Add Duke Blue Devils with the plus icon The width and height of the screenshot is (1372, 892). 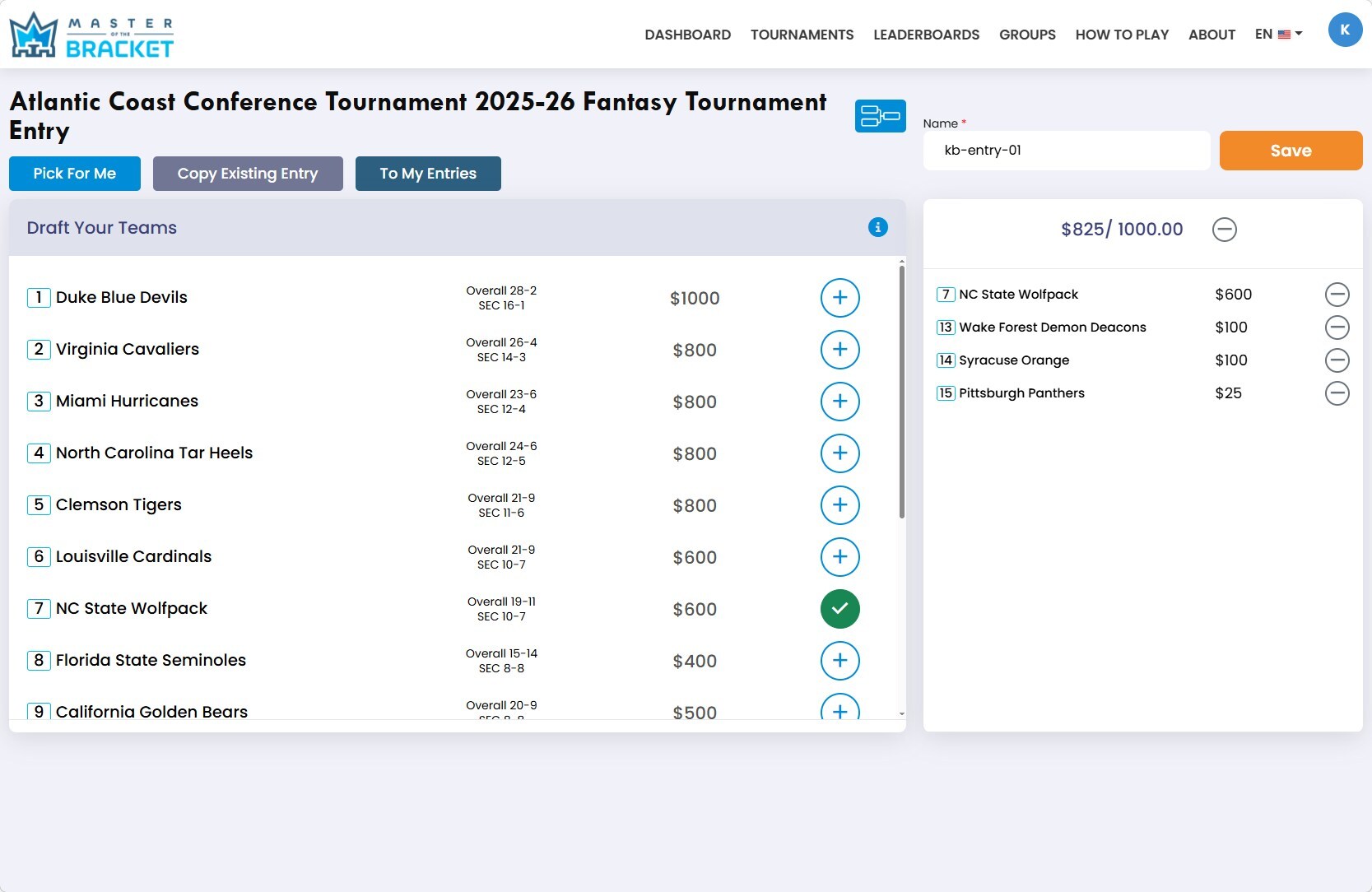(839, 298)
